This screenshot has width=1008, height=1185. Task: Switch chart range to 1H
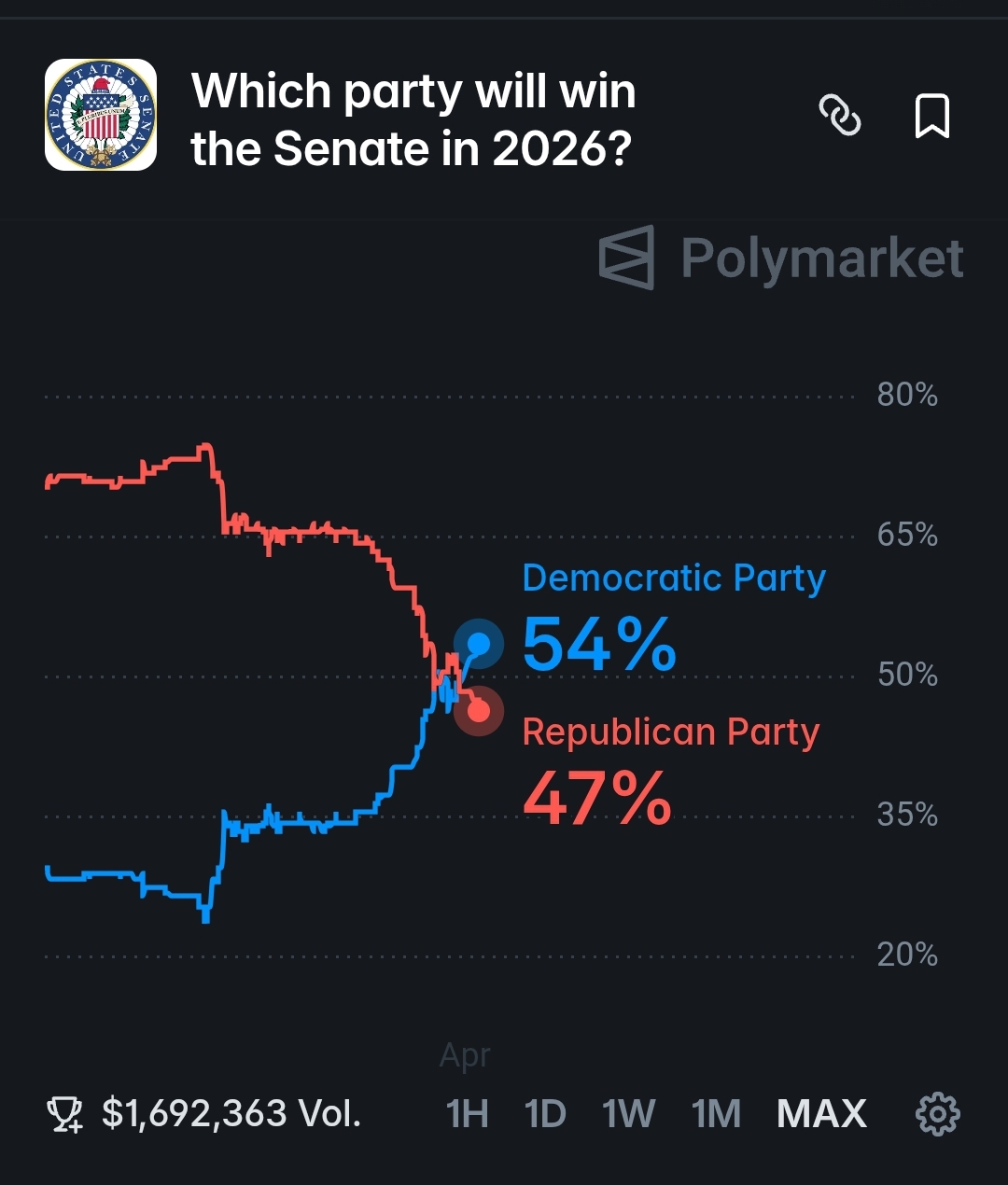point(467,1113)
